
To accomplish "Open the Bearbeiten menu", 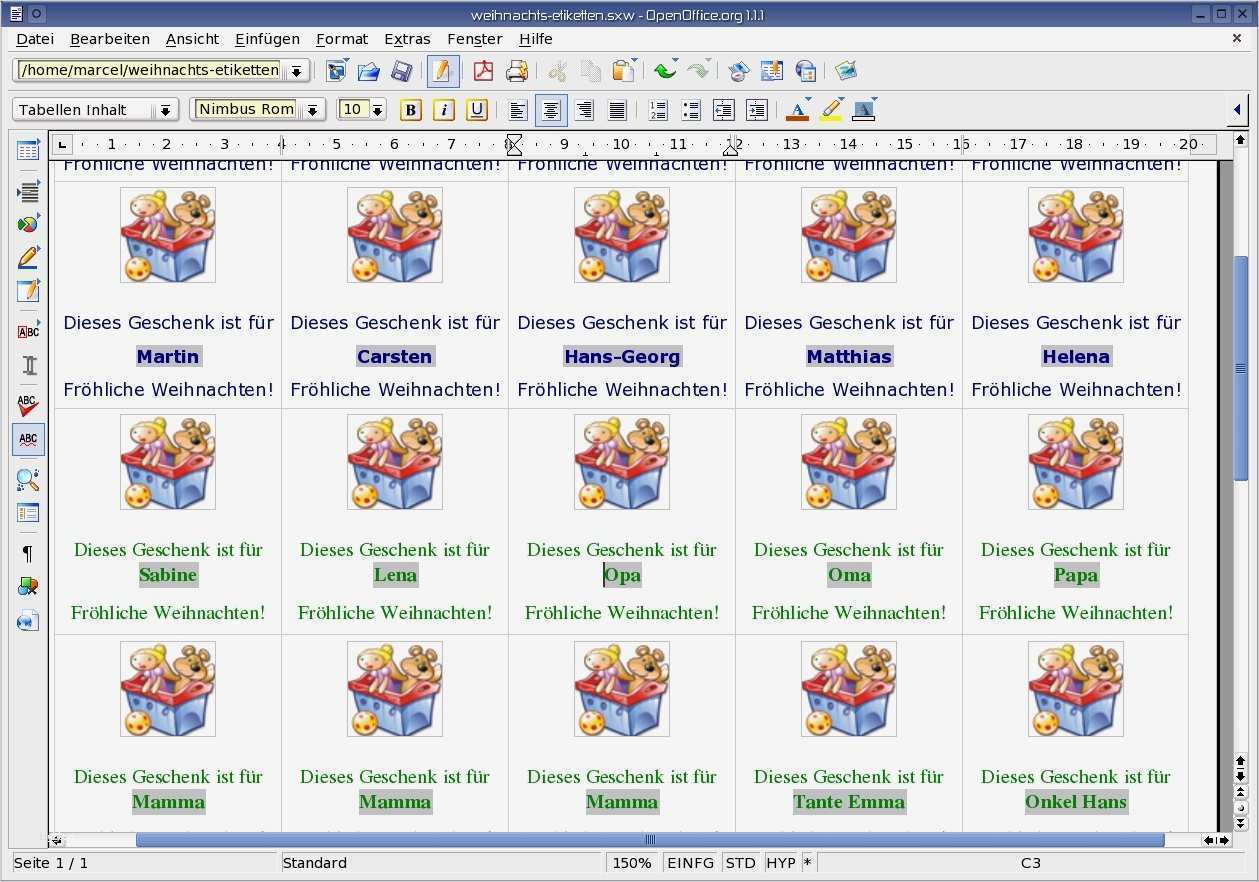I will point(110,39).
